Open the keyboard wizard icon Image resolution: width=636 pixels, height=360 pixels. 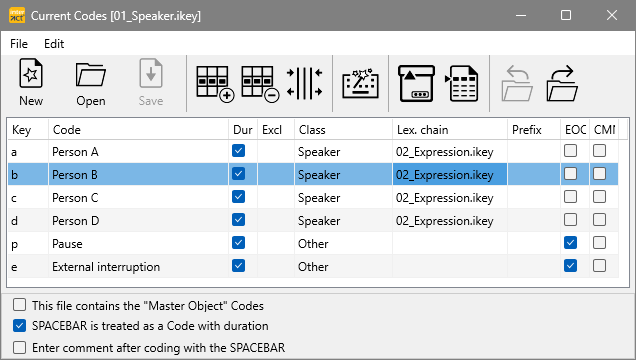[360, 84]
